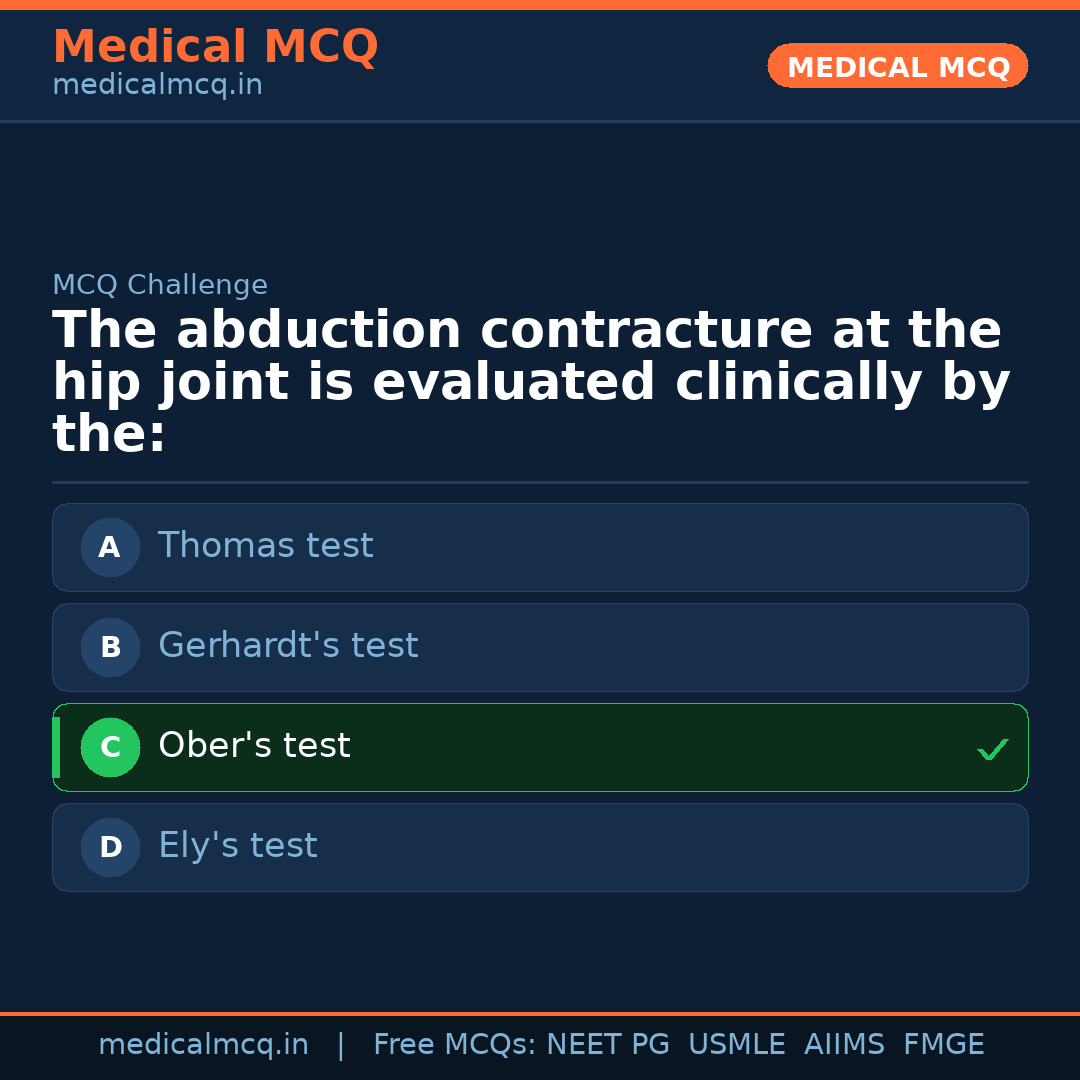The width and height of the screenshot is (1080, 1080).
Task: Click the green letter C circle
Action: click(110, 747)
